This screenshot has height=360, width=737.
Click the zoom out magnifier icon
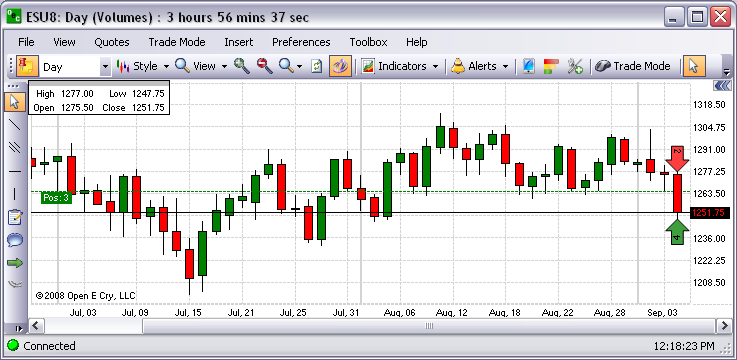265,66
